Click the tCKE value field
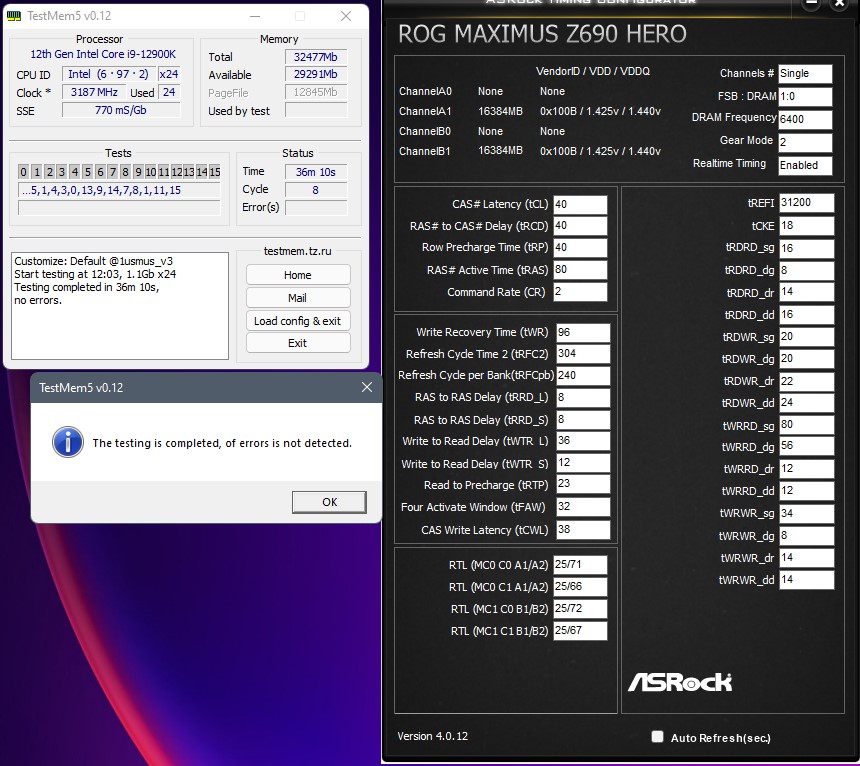 coord(807,225)
